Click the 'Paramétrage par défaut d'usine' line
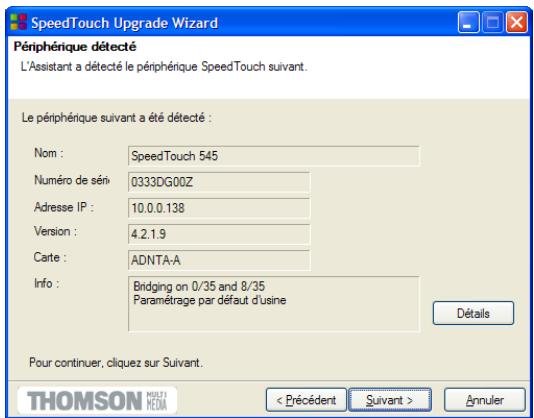This screenshot has width=534, height=418. 209,300
